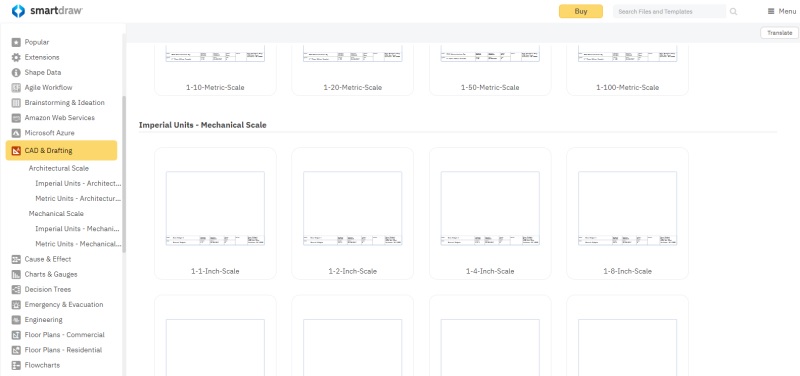Viewport: 800px width, 376px height.
Task: Click the CAD & Drafting category icon
Action: click(16, 151)
